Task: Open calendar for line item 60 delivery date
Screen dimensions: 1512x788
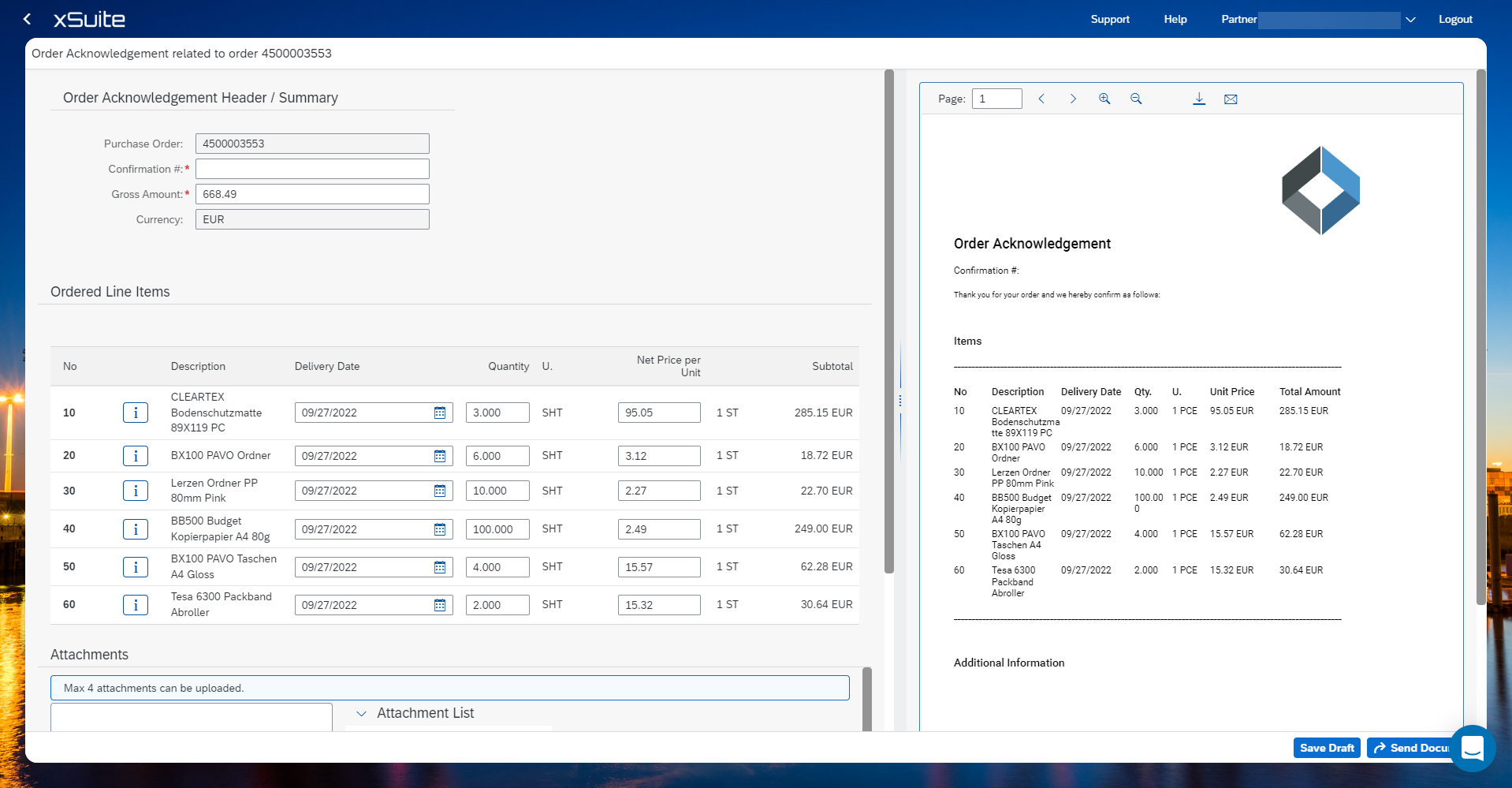Action: (x=440, y=605)
